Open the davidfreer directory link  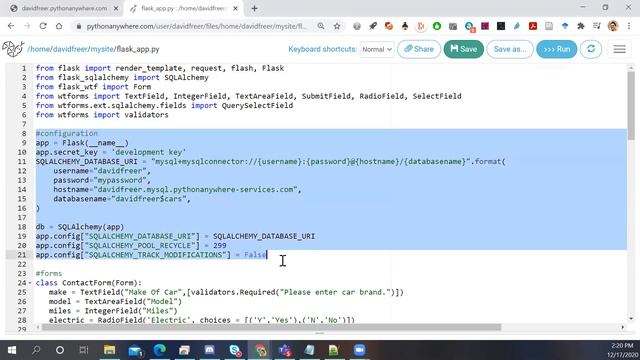(x=70, y=49)
